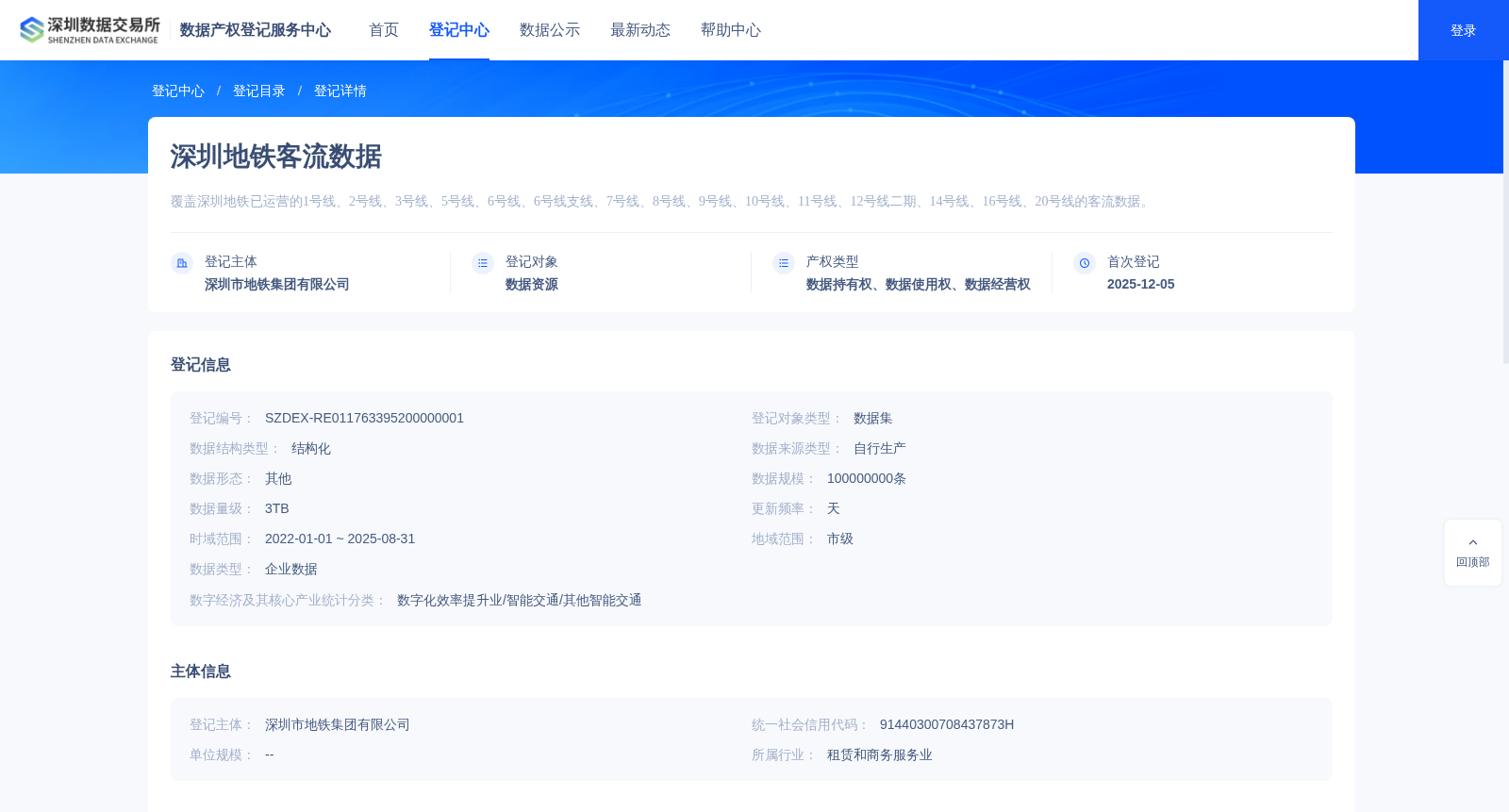Click the 登记信息 section heading

pos(201,365)
